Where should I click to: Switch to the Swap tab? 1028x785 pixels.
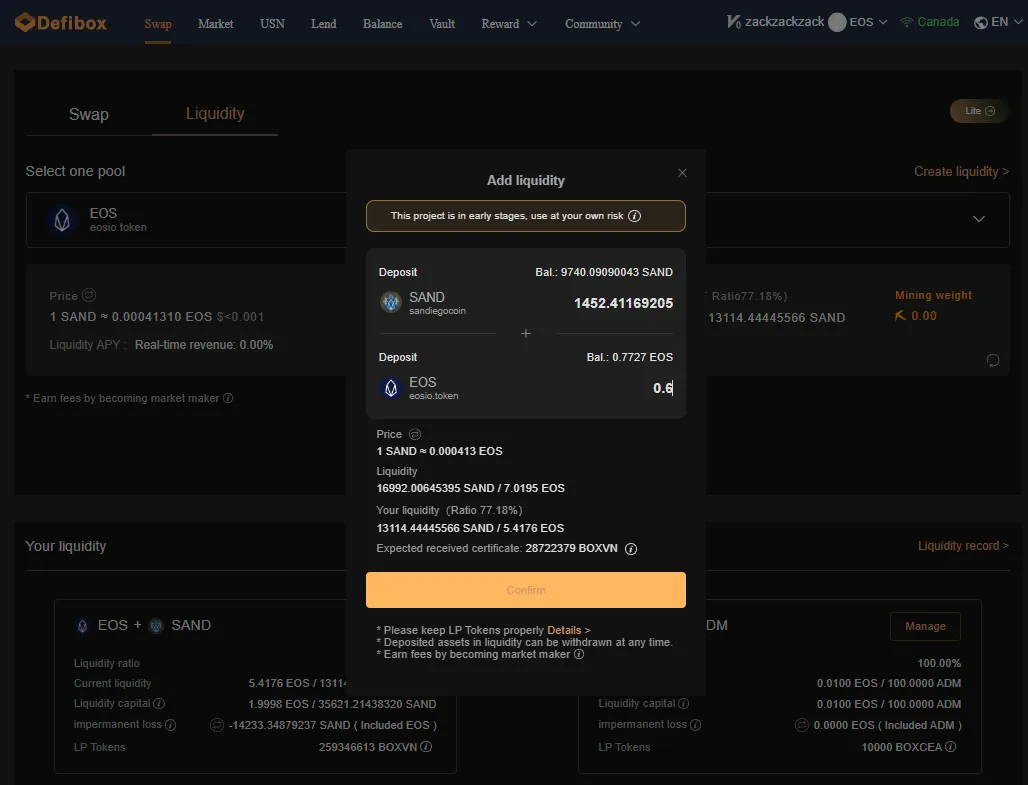point(89,114)
